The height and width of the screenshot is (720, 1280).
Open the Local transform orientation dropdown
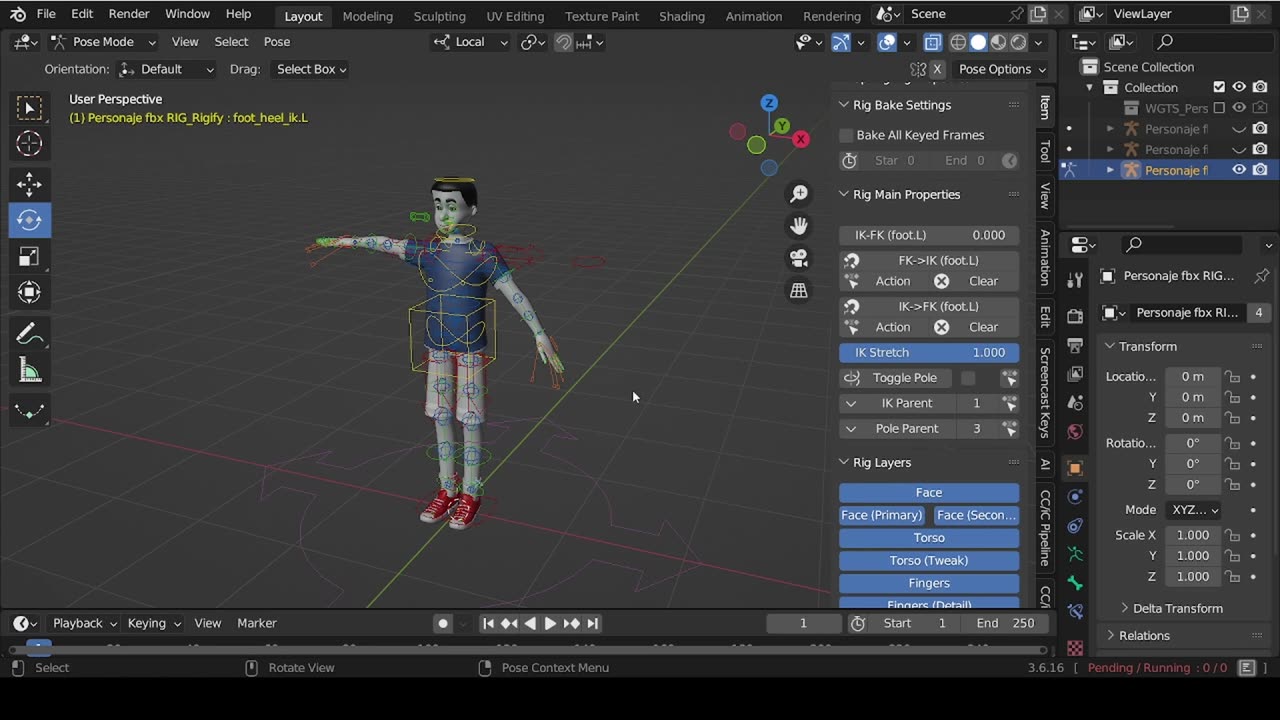[x=471, y=42]
